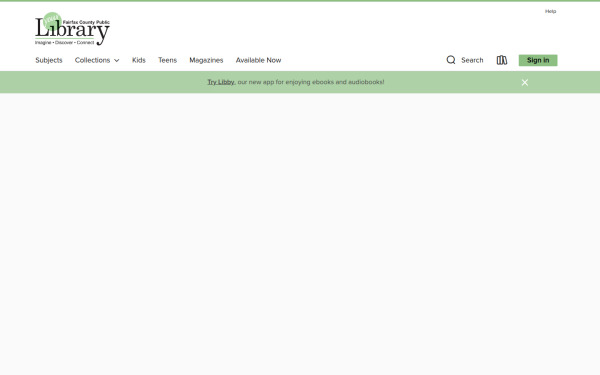Open the Magazines page
This screenshot has width=600, height=375.
pos(206,60)
